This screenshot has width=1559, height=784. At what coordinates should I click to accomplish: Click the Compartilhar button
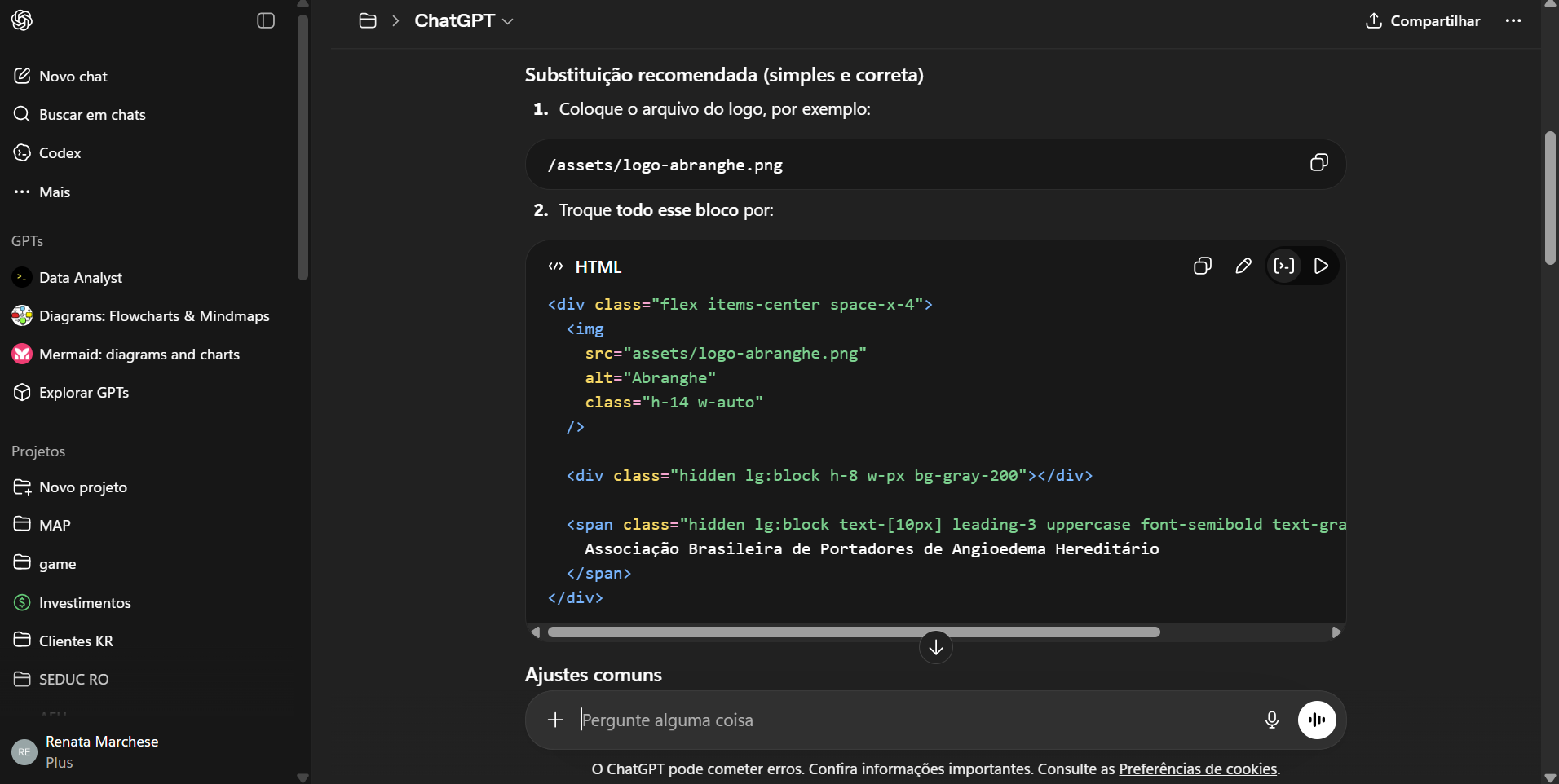pyautogui.click(x=1422, y=21)
